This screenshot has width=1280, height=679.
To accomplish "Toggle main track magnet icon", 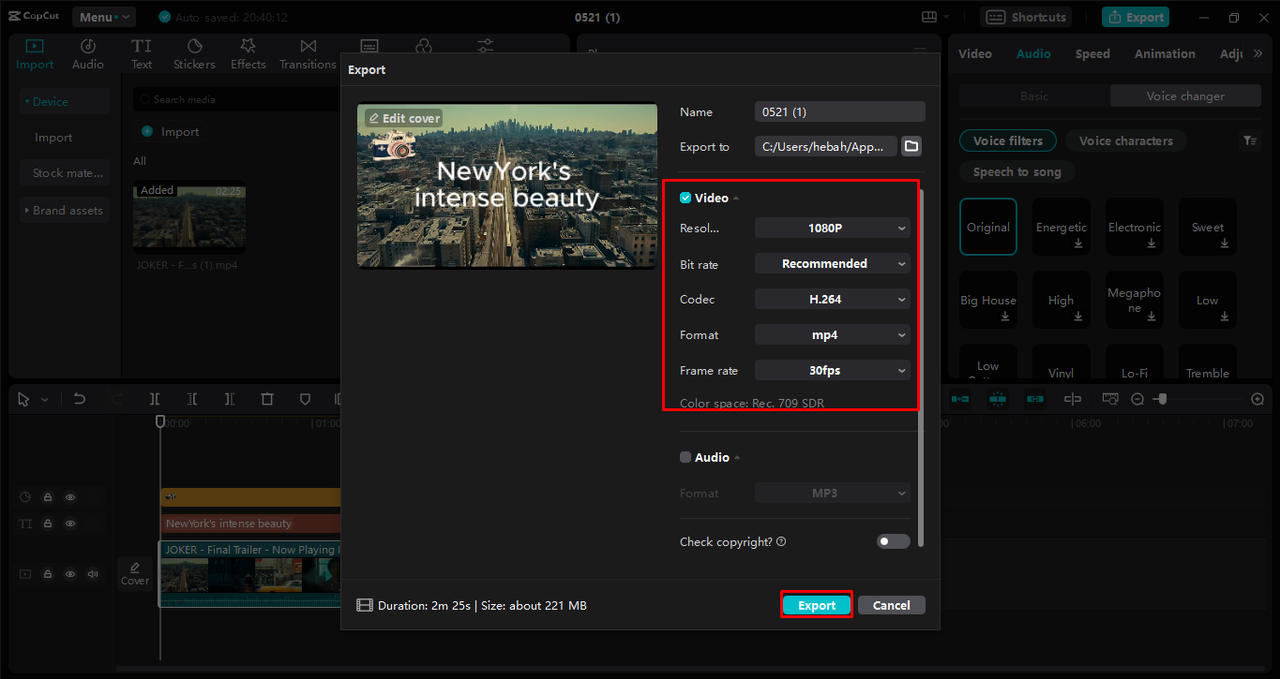I will (x=960, y=399).
